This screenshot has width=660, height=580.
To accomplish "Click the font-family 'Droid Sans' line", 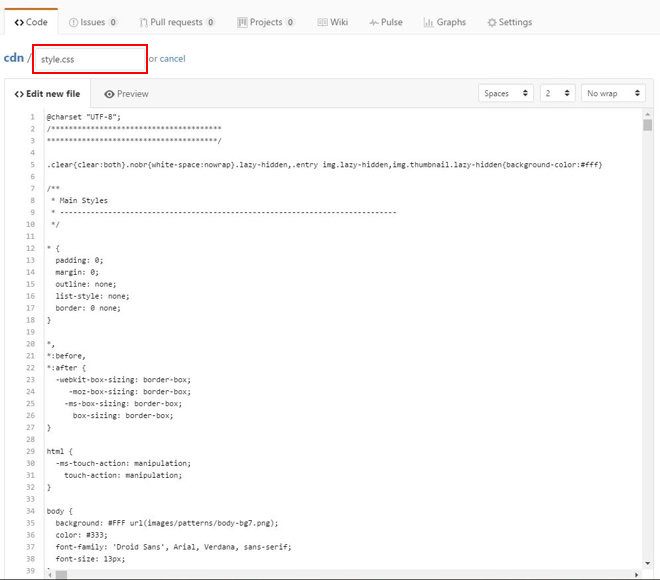I will click(173, 547).
